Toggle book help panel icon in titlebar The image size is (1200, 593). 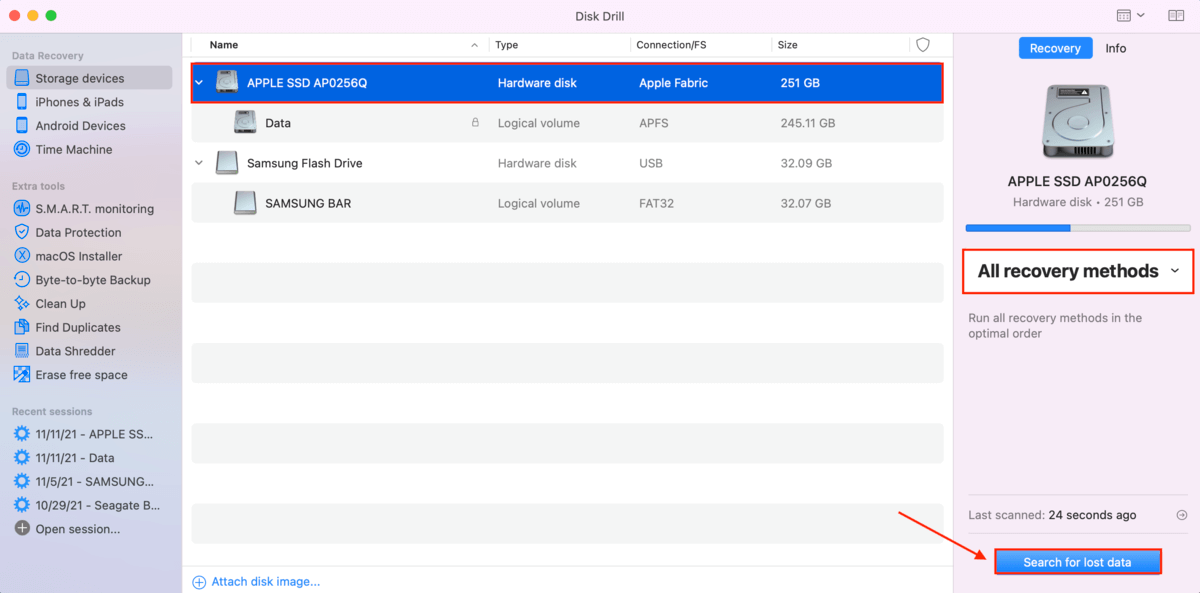1176,16
